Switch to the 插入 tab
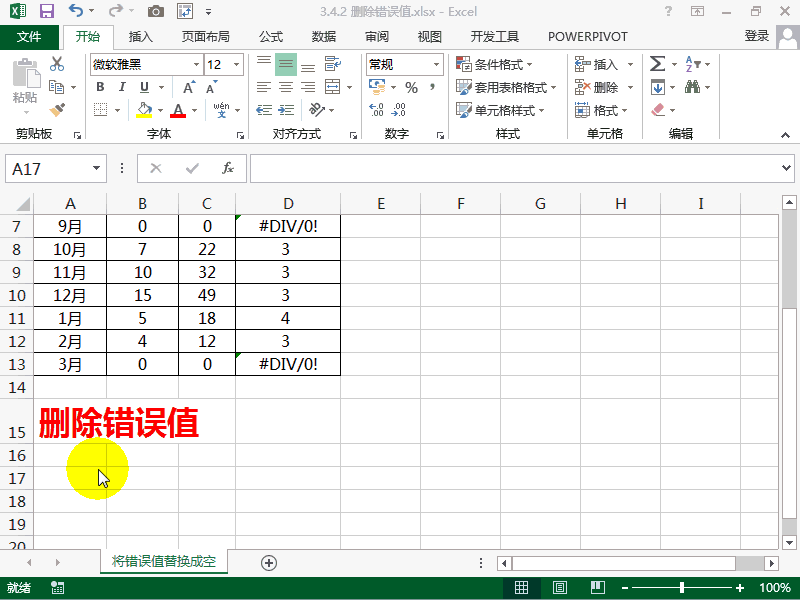 tap(140, 37)
